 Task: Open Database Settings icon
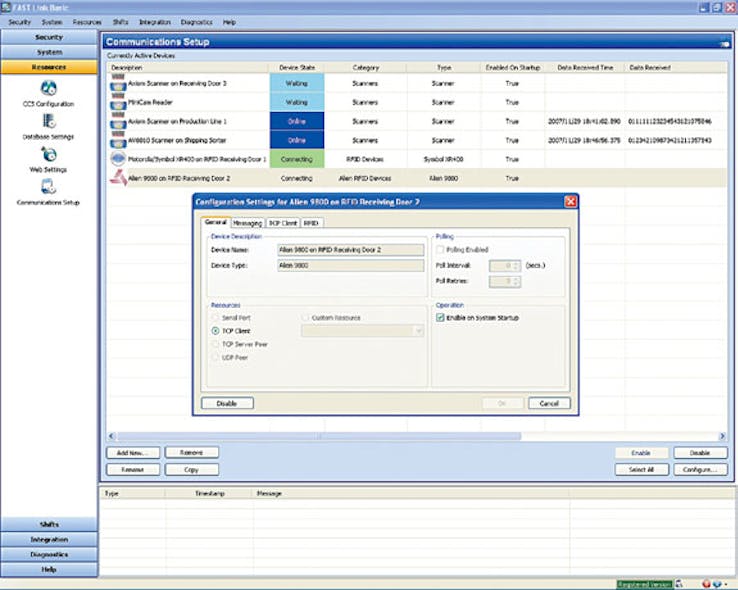tap(48, 121)
